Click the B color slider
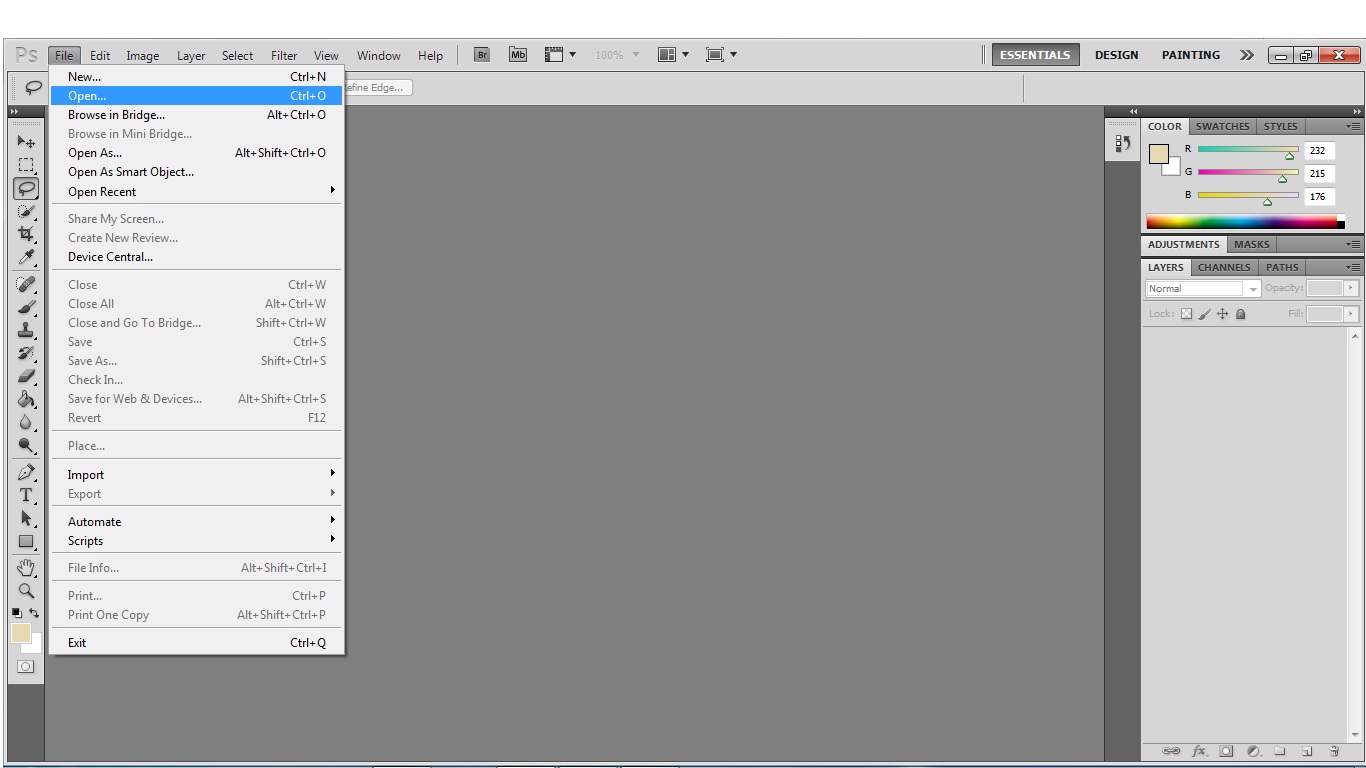The image size is (1366, 768). 1248,196
